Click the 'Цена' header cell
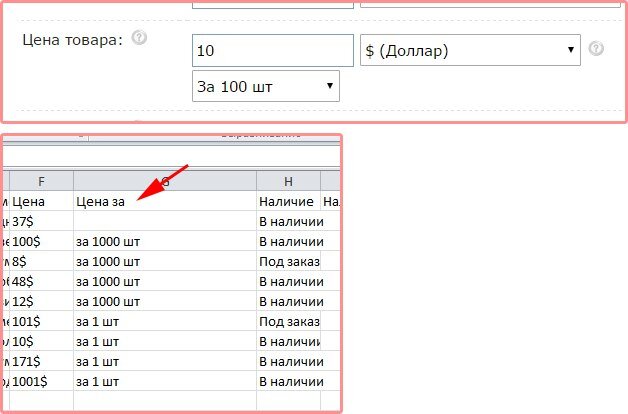The image size is (628, 414). (41, 201)
